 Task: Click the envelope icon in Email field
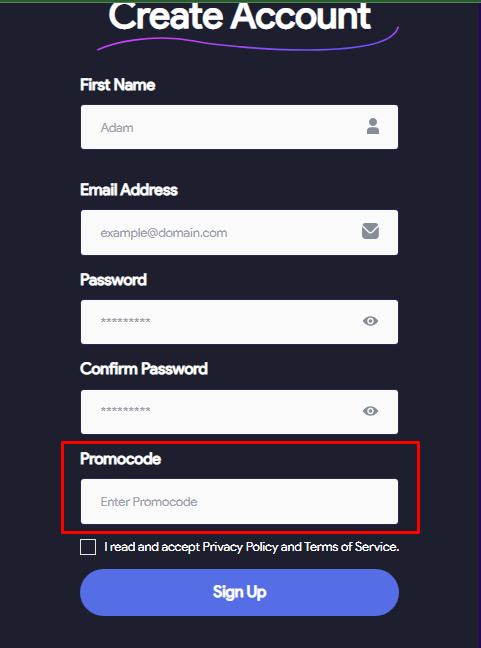(x=370, y=231)
